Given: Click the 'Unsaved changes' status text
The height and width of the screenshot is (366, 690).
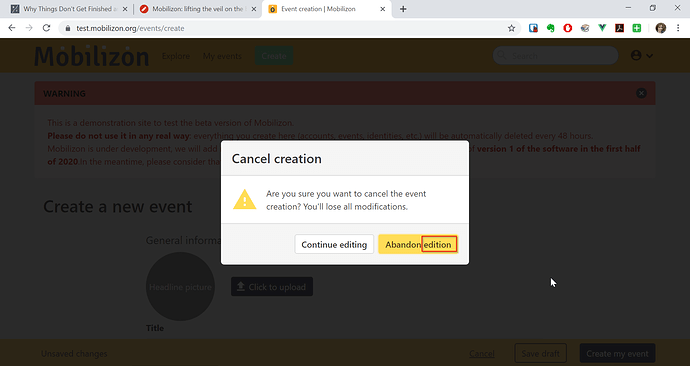Looking at the screenshot, I should pyautogui.click(x=74, y=354).
